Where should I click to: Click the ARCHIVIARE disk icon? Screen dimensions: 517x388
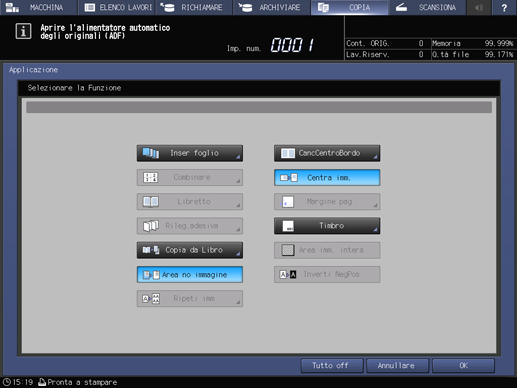[245, 7]
